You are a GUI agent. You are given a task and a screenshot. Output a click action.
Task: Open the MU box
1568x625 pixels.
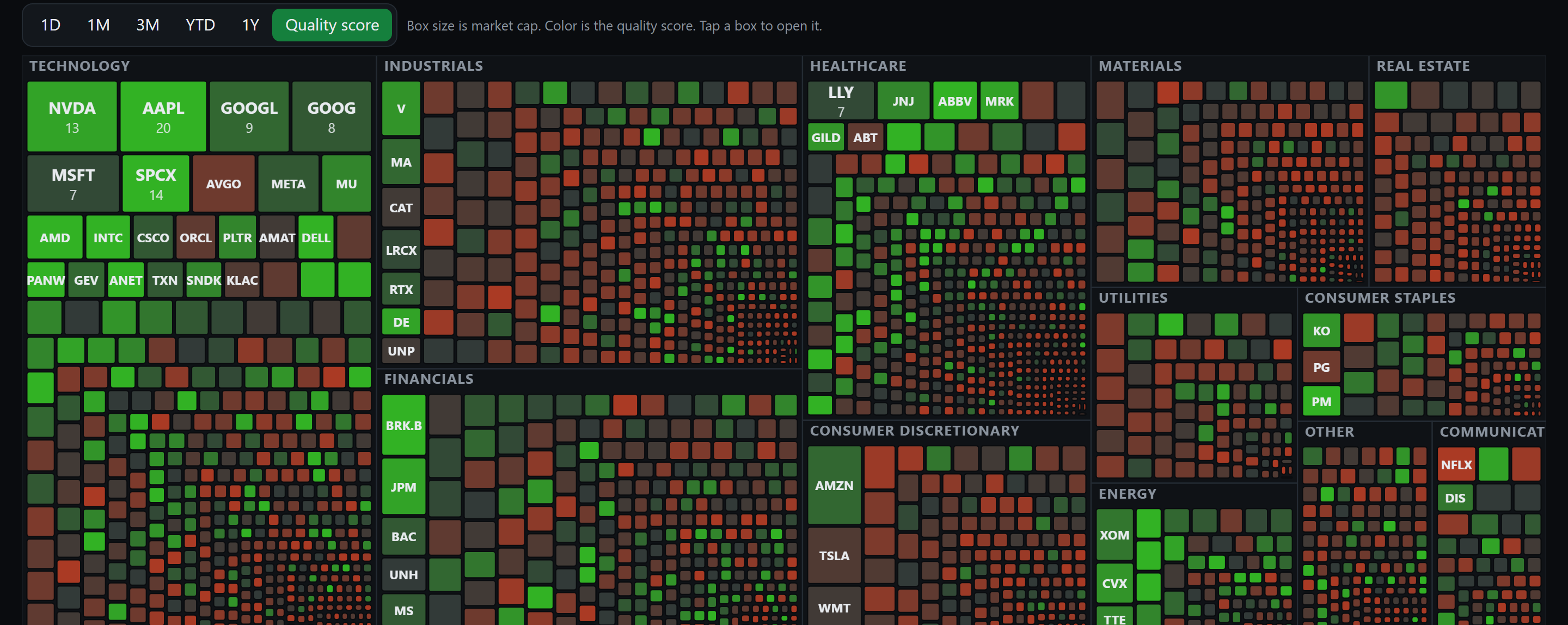346,183
